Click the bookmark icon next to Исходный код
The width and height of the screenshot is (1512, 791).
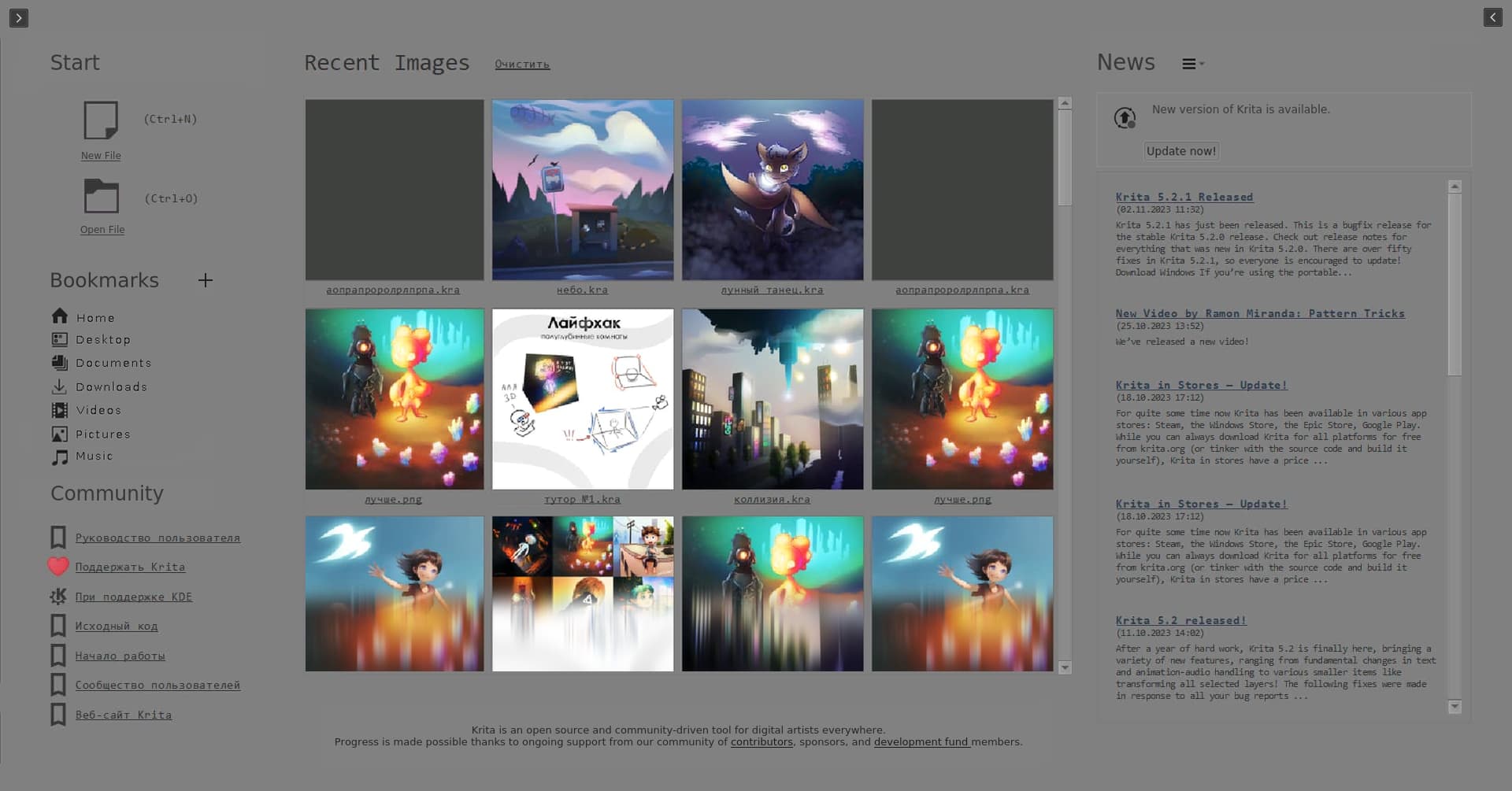[x=58, y=626]
